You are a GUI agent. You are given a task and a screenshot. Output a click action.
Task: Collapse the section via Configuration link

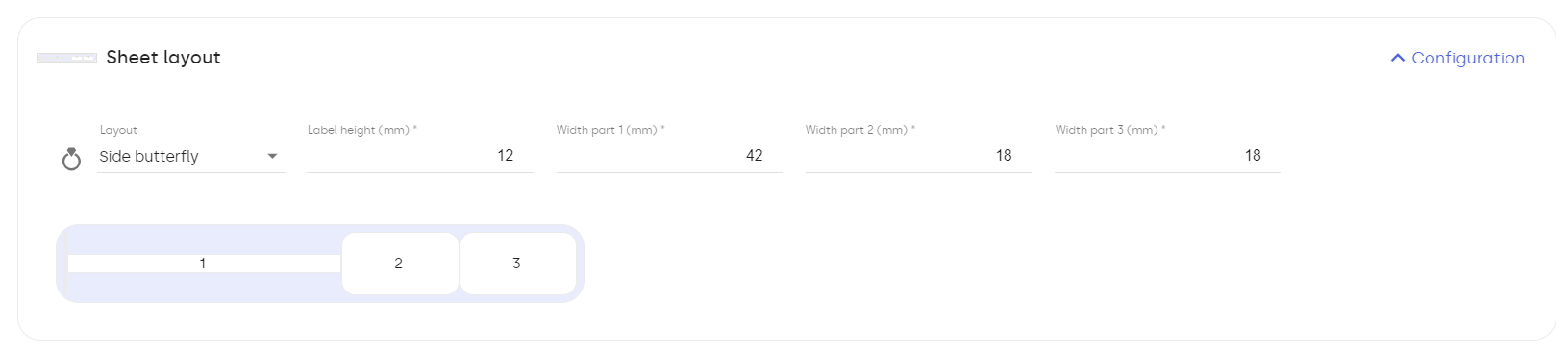pyautogui.click(x=1457, y=58)
